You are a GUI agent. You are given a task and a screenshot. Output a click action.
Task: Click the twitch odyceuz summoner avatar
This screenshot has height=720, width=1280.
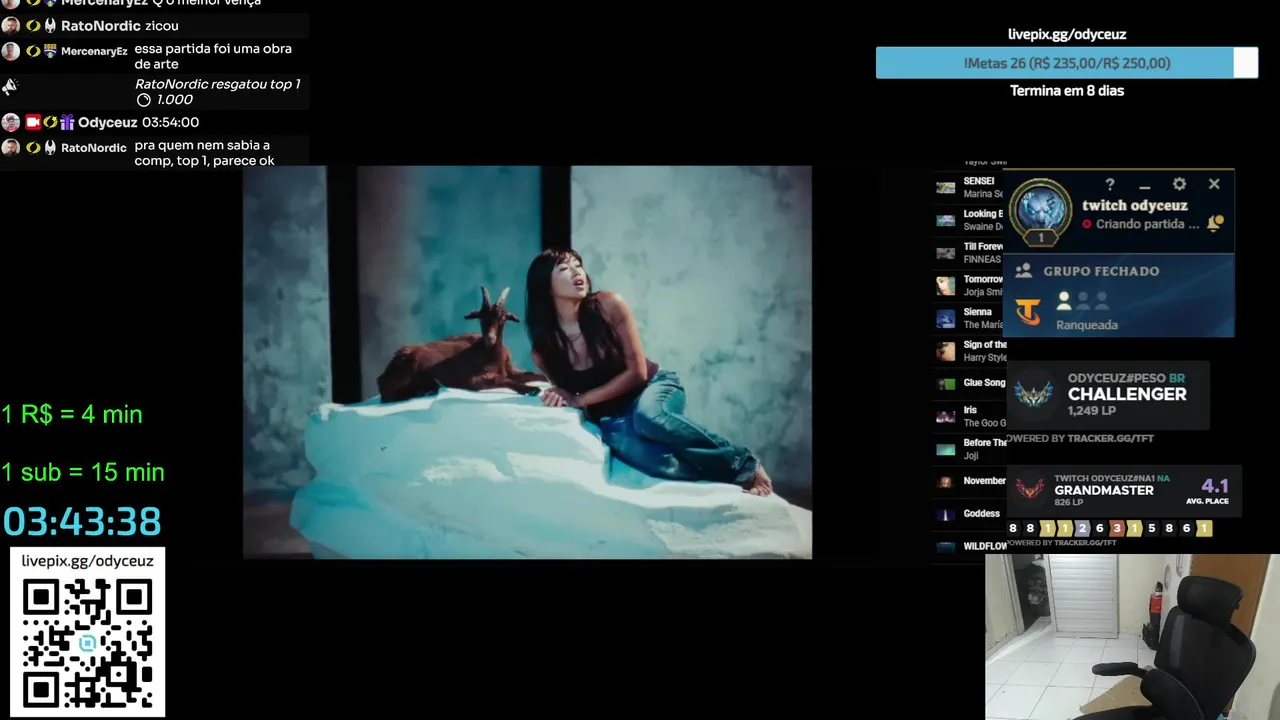point(1040,212)
